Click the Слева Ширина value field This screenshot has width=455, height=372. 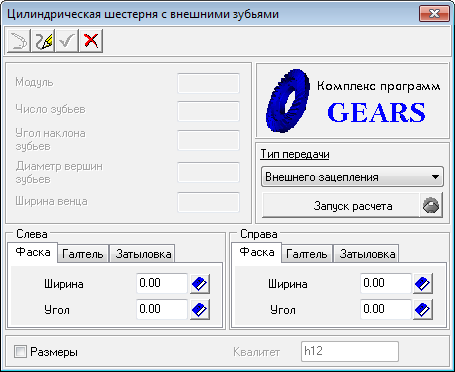[x=162, y=283]
